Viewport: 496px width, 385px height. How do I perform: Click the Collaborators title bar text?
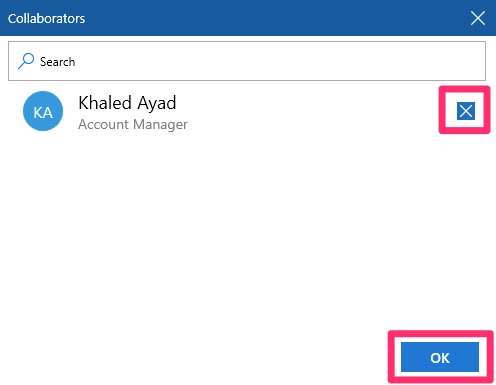click(x=46, y=19)
